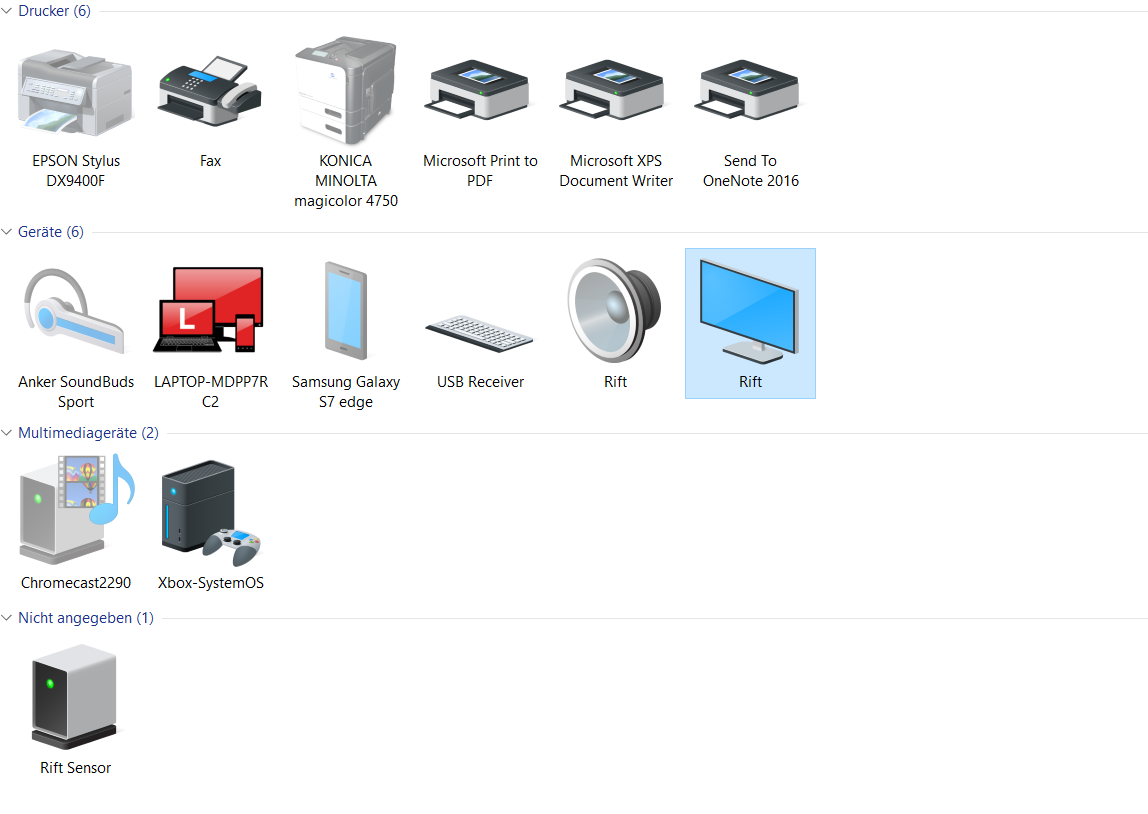
Task: Choose the Microsoft XPS Document Writer icon
Action: click(612, 90)
